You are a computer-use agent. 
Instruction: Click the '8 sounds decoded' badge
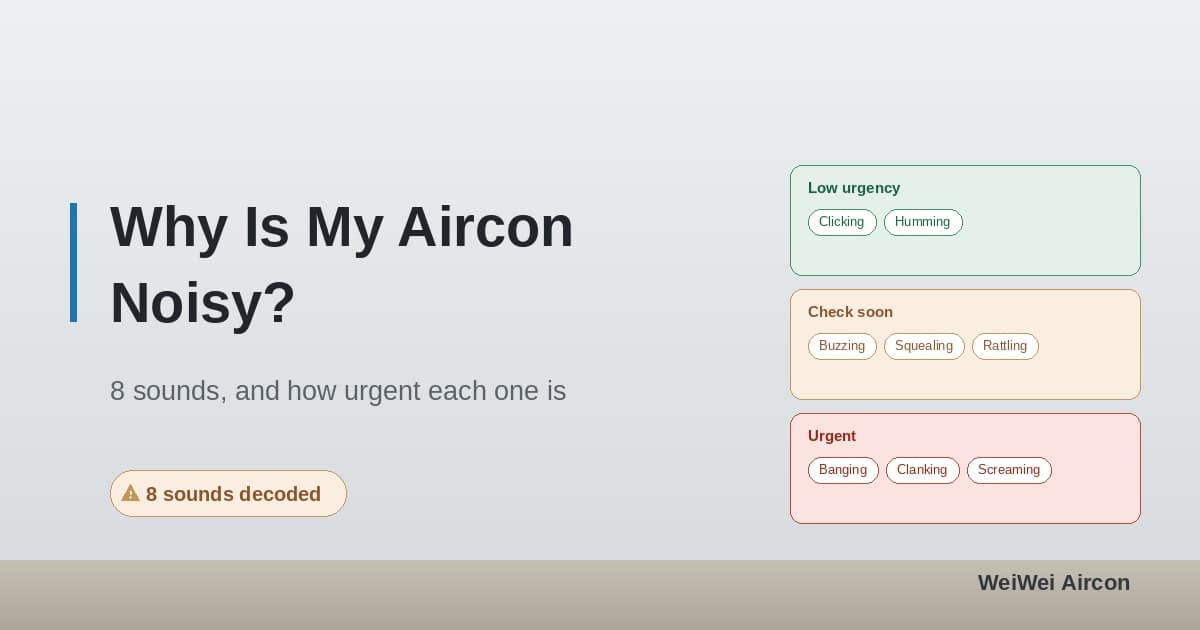tap(228, 494)
